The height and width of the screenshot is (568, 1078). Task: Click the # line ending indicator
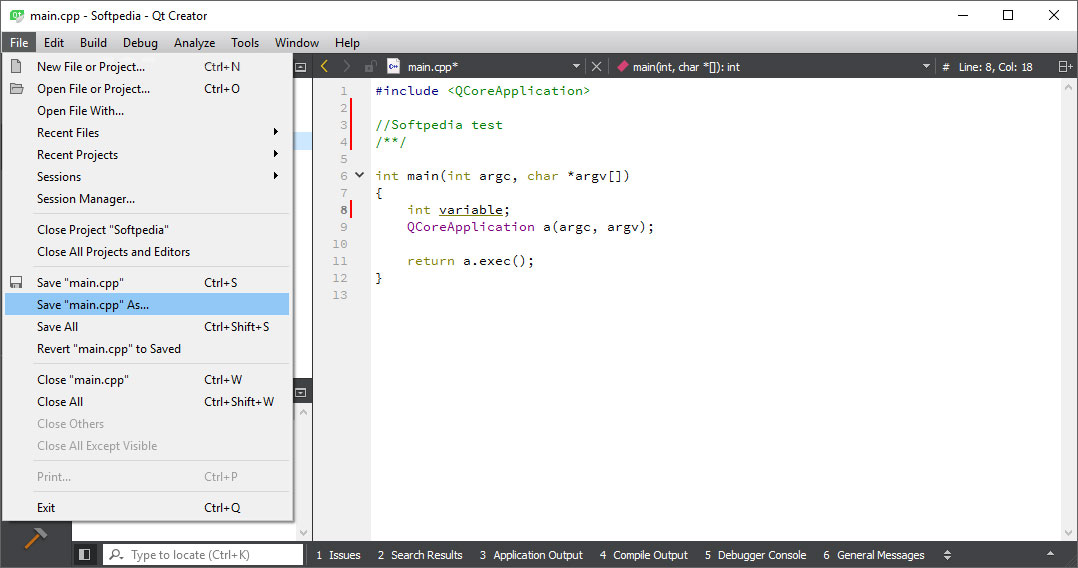946,67
